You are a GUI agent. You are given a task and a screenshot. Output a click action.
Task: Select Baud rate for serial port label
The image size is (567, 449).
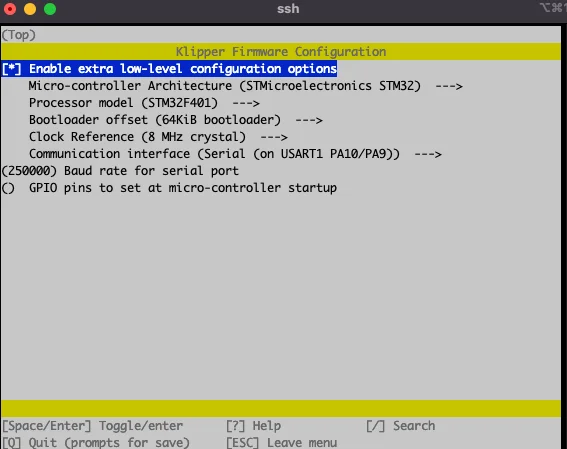pyautogui.click(x=151, y=171)
